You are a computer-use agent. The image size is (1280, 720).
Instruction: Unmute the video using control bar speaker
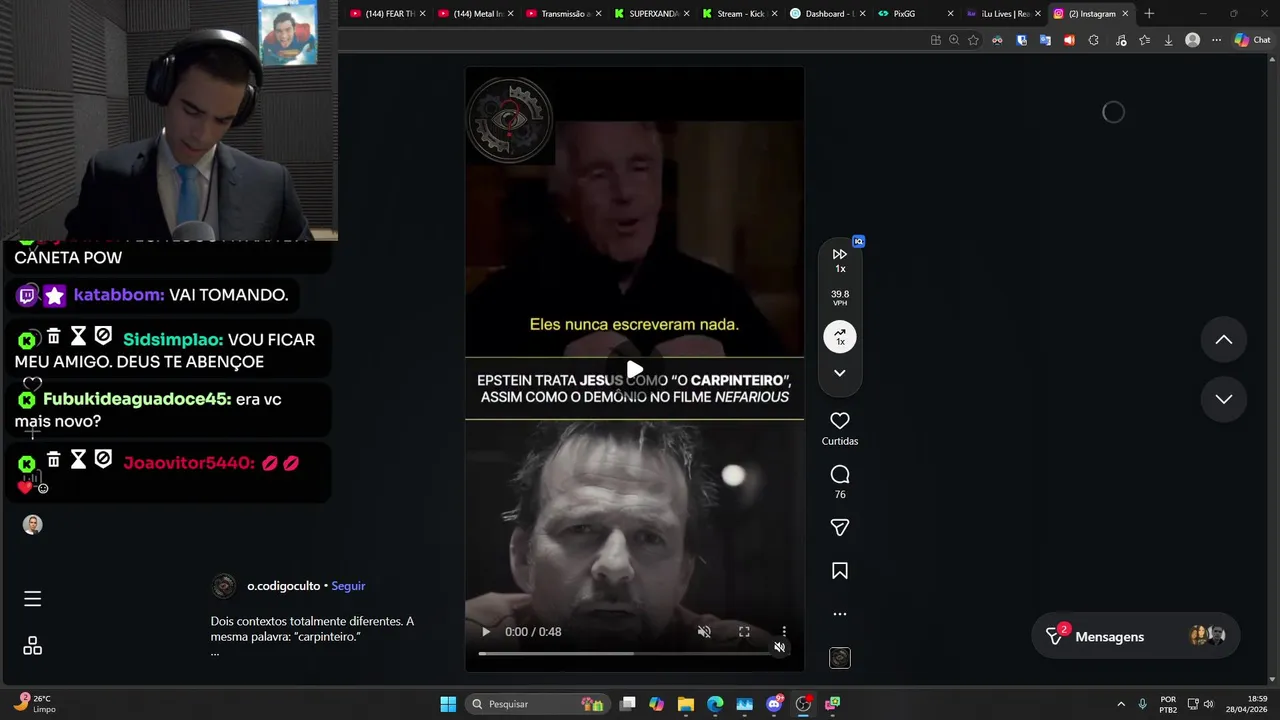pyautogui.click(x=704, y=631)
